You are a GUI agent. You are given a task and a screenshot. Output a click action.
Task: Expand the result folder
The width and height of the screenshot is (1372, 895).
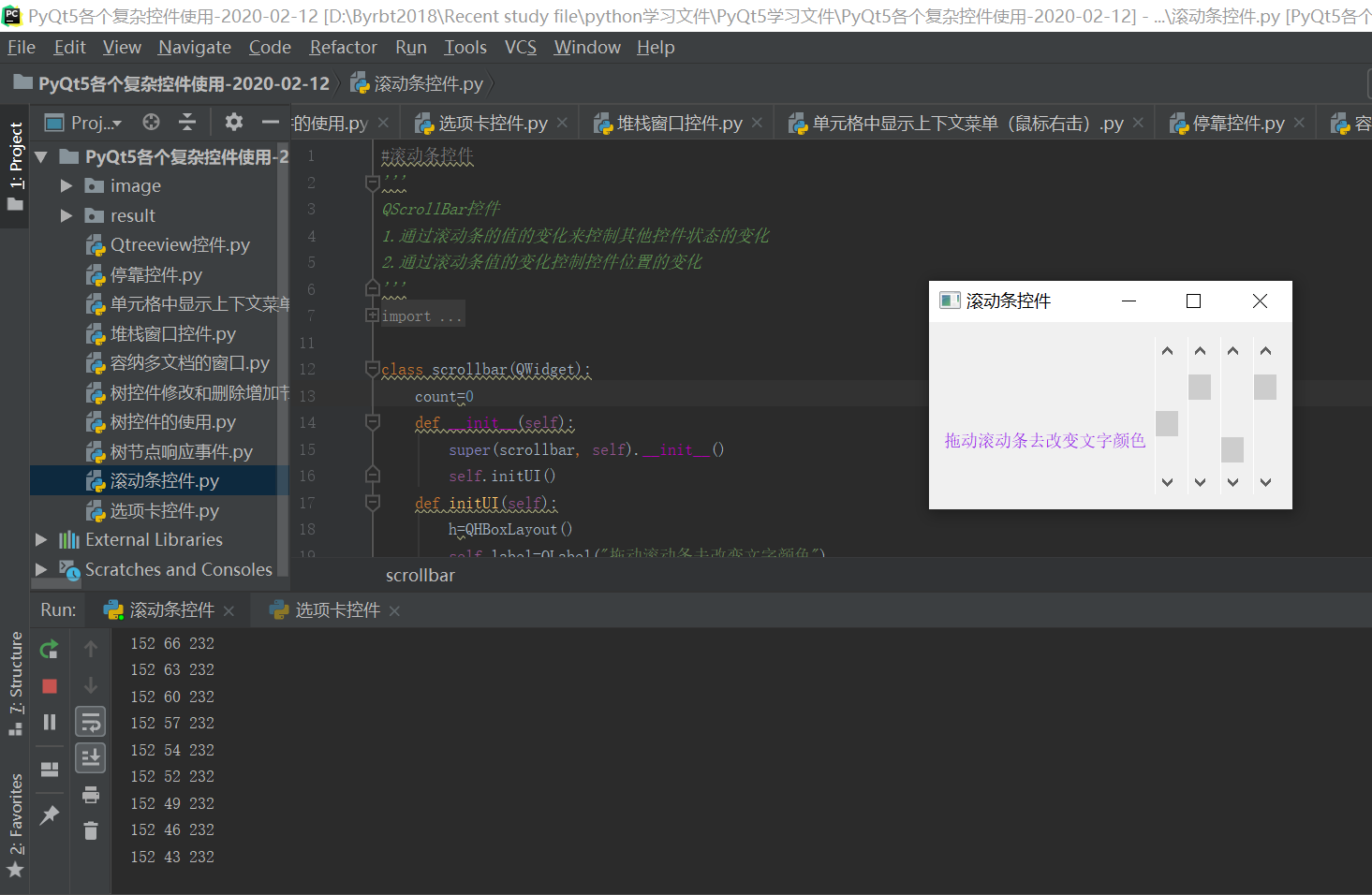pyautogui.click(x=66, y=215)
